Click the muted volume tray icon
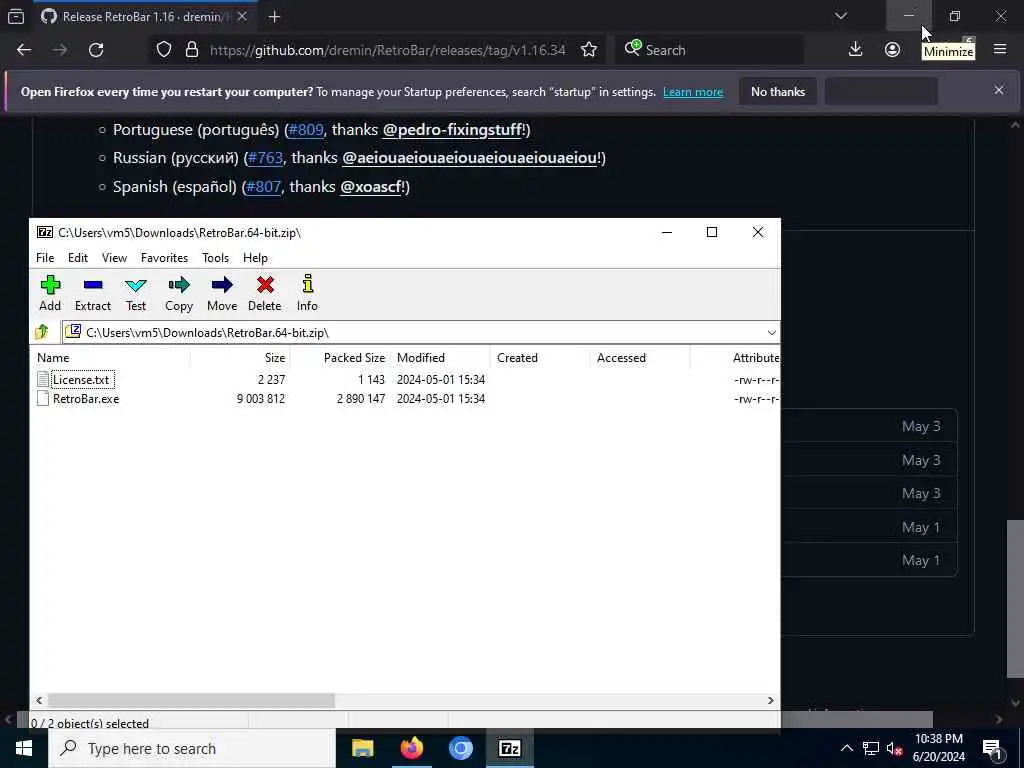The height and width of the screenshot is (768, 1024). (895, 748)
